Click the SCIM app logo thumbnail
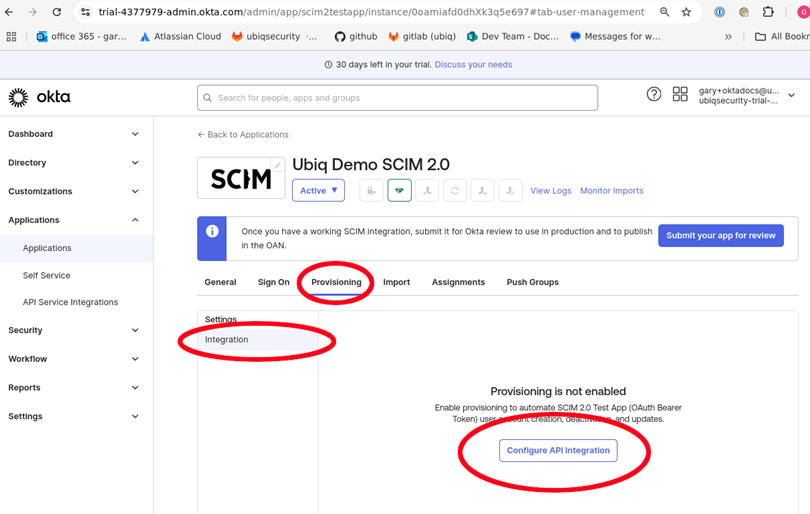Viewport: 810px width, 514px height. [241, 178]
